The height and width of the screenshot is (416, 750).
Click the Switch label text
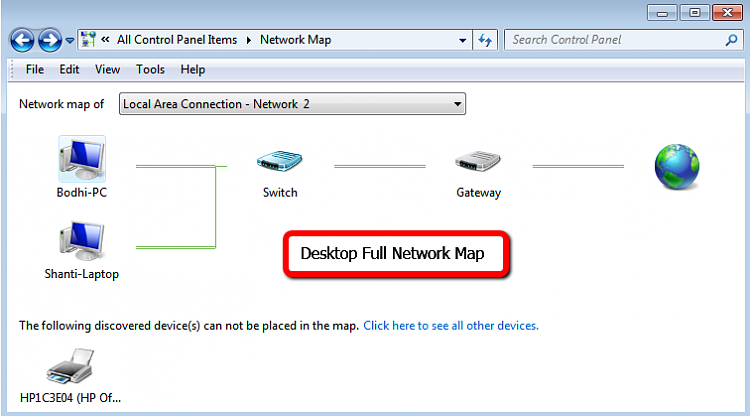coord(280,193)
